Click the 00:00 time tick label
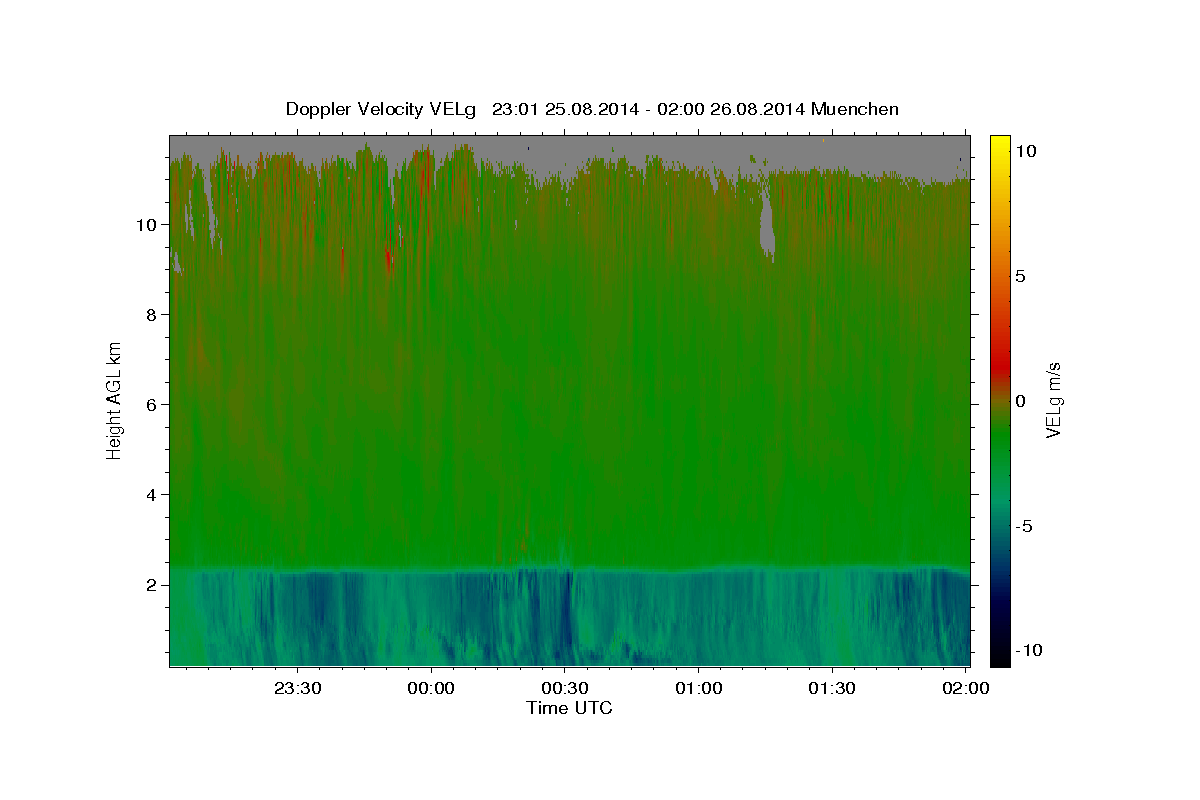 point(432,688)
